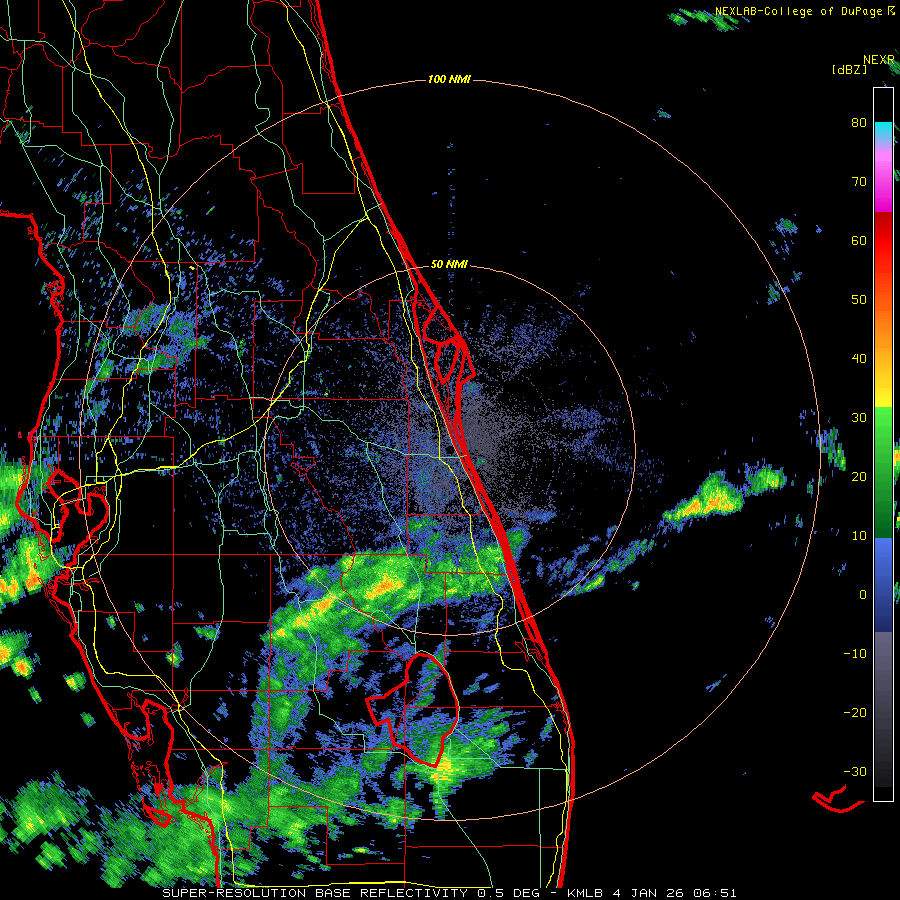Click the 60 value on the dBZ scale
This screenshot has width=900, height=900.
click(x=859, y=240)
